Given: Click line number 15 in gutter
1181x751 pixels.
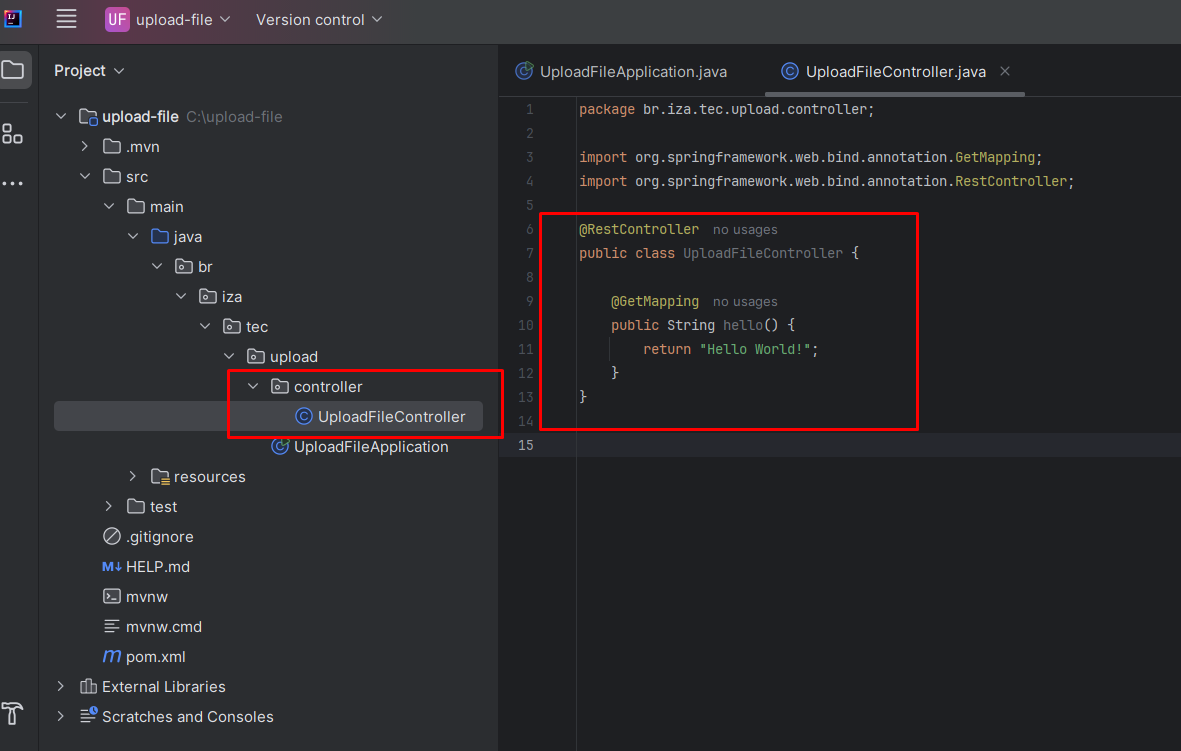Looking at the screenshot, I should (x=526, y=445).
